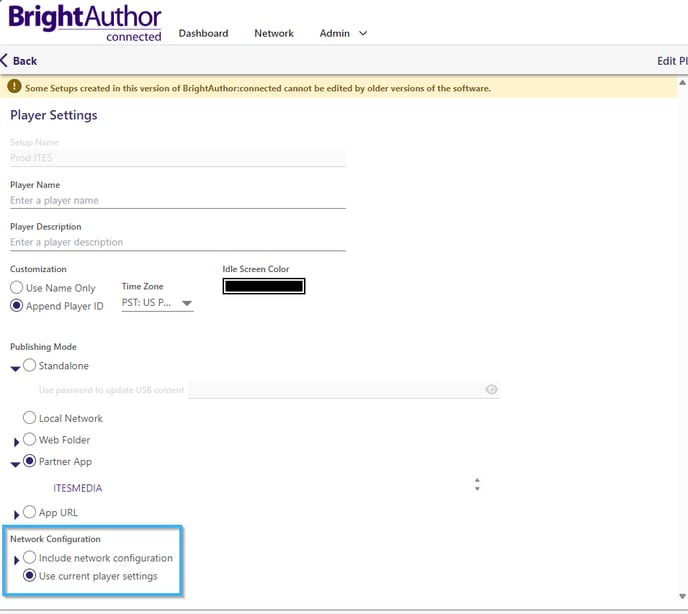Click the scrollbar down arrow
Screen dimensions: 688x614
pyautogui.click(x=682, y=596)
